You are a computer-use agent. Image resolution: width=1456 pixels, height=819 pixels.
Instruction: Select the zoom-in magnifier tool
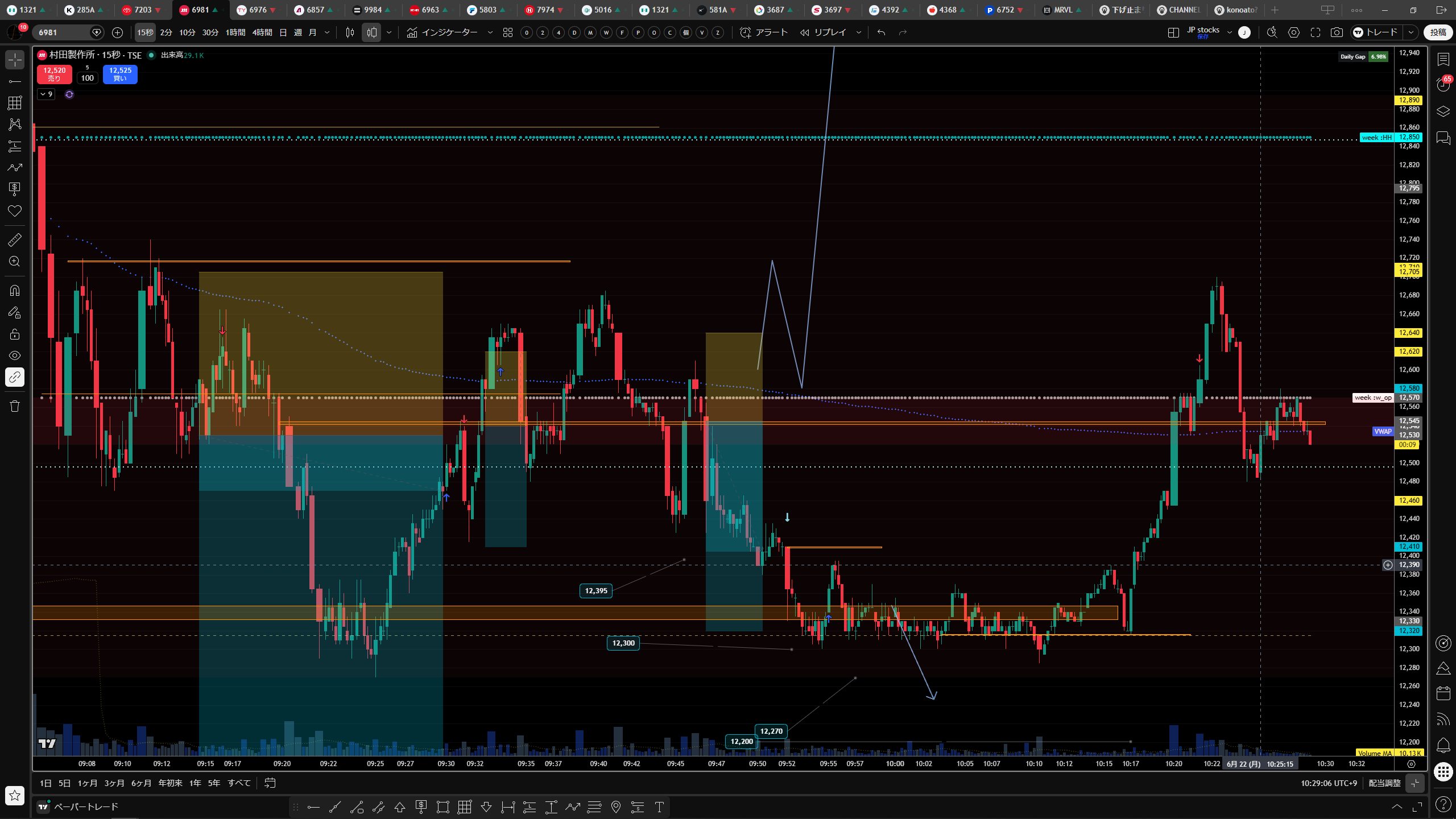pos(15,262)
